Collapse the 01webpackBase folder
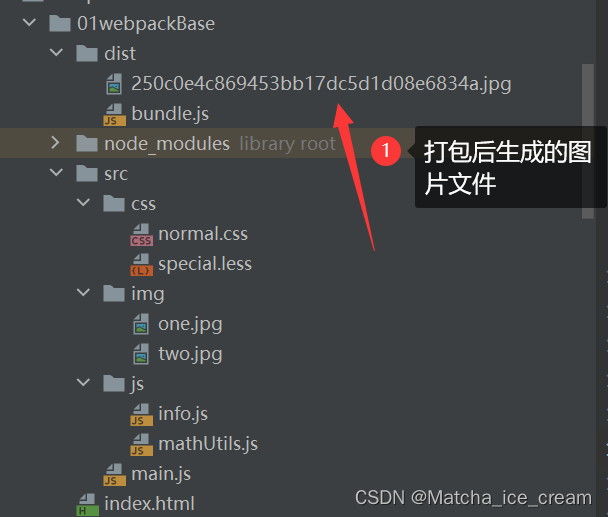The image size is (608, 517). point(29,22)
